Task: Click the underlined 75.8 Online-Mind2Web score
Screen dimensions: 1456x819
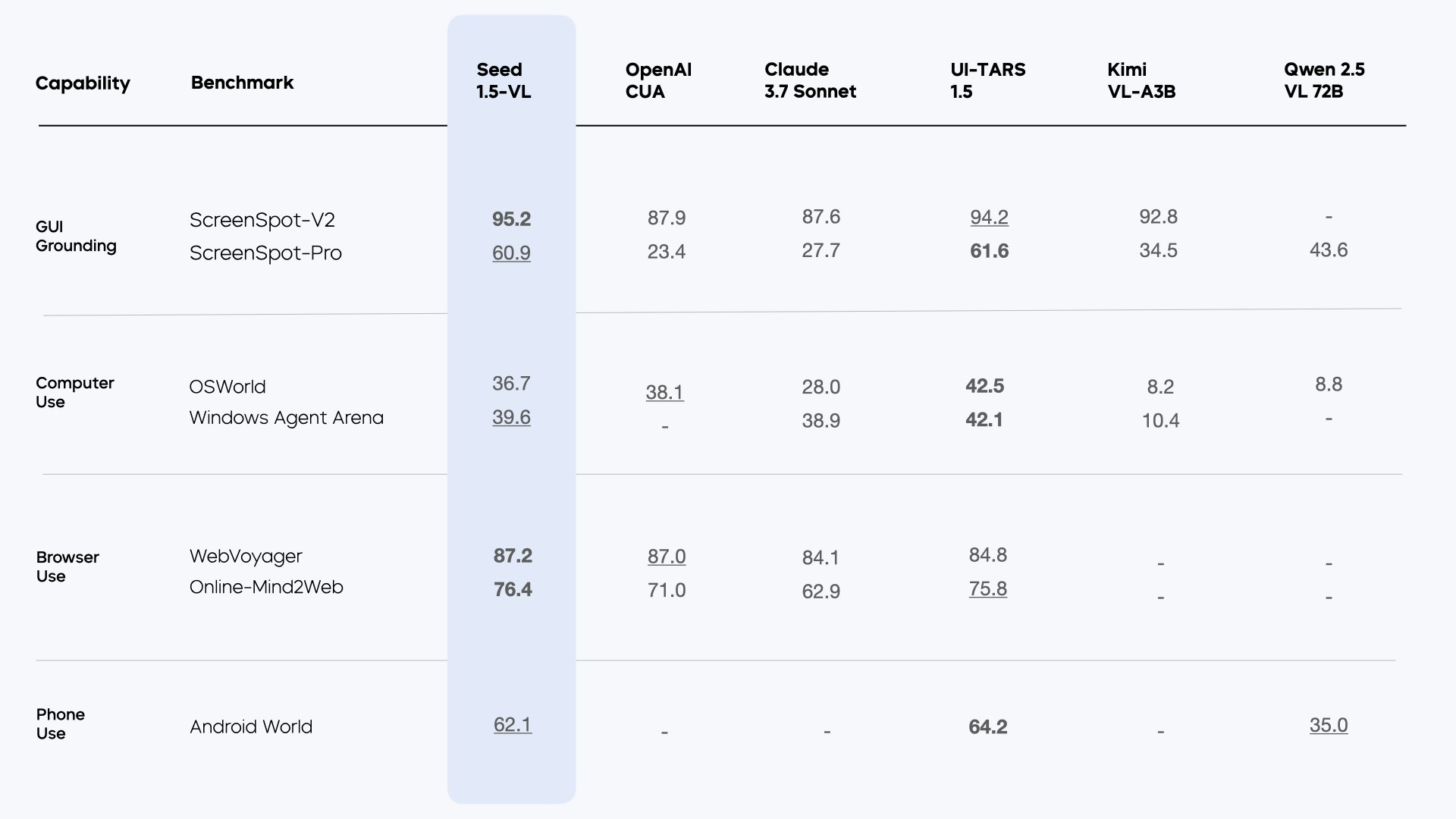Action: click(x=987, y=589)
